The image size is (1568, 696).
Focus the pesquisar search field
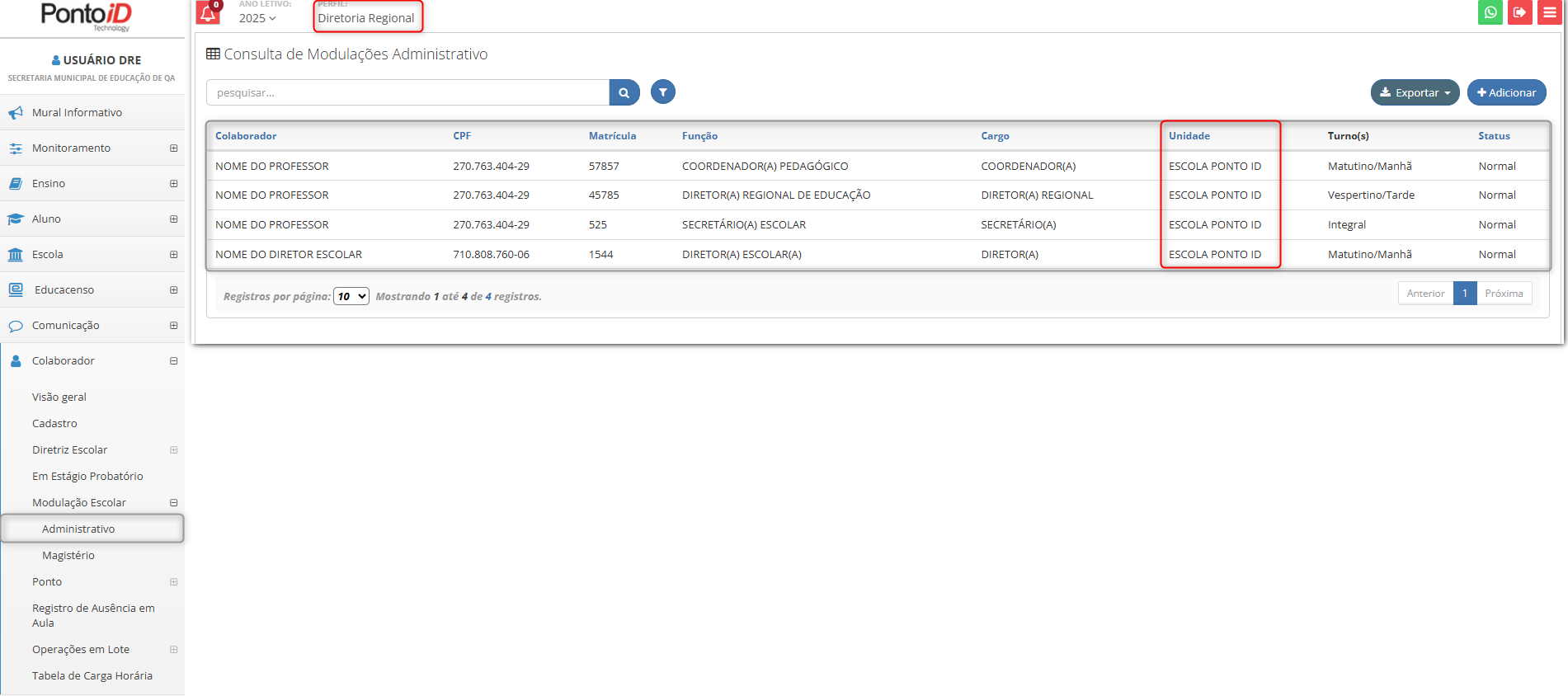[x=407, y=92]
